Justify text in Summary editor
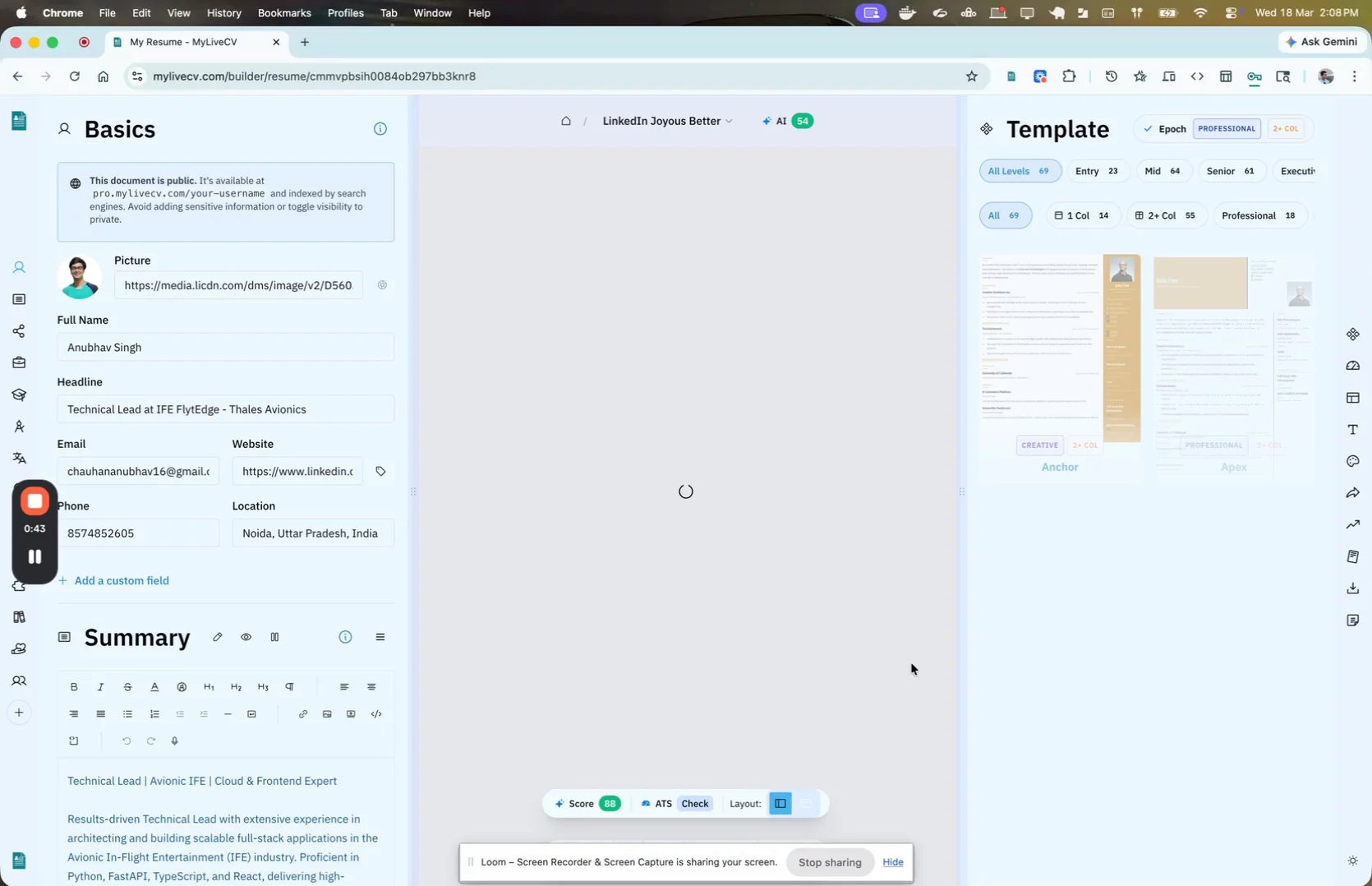 pyautogui.click(x=101, y=713)
